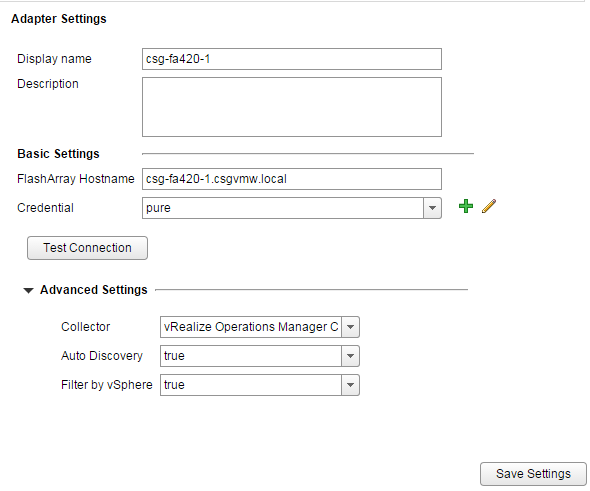Click the Adapter Settings title
The image size is (590, 491).
(59, 19)
